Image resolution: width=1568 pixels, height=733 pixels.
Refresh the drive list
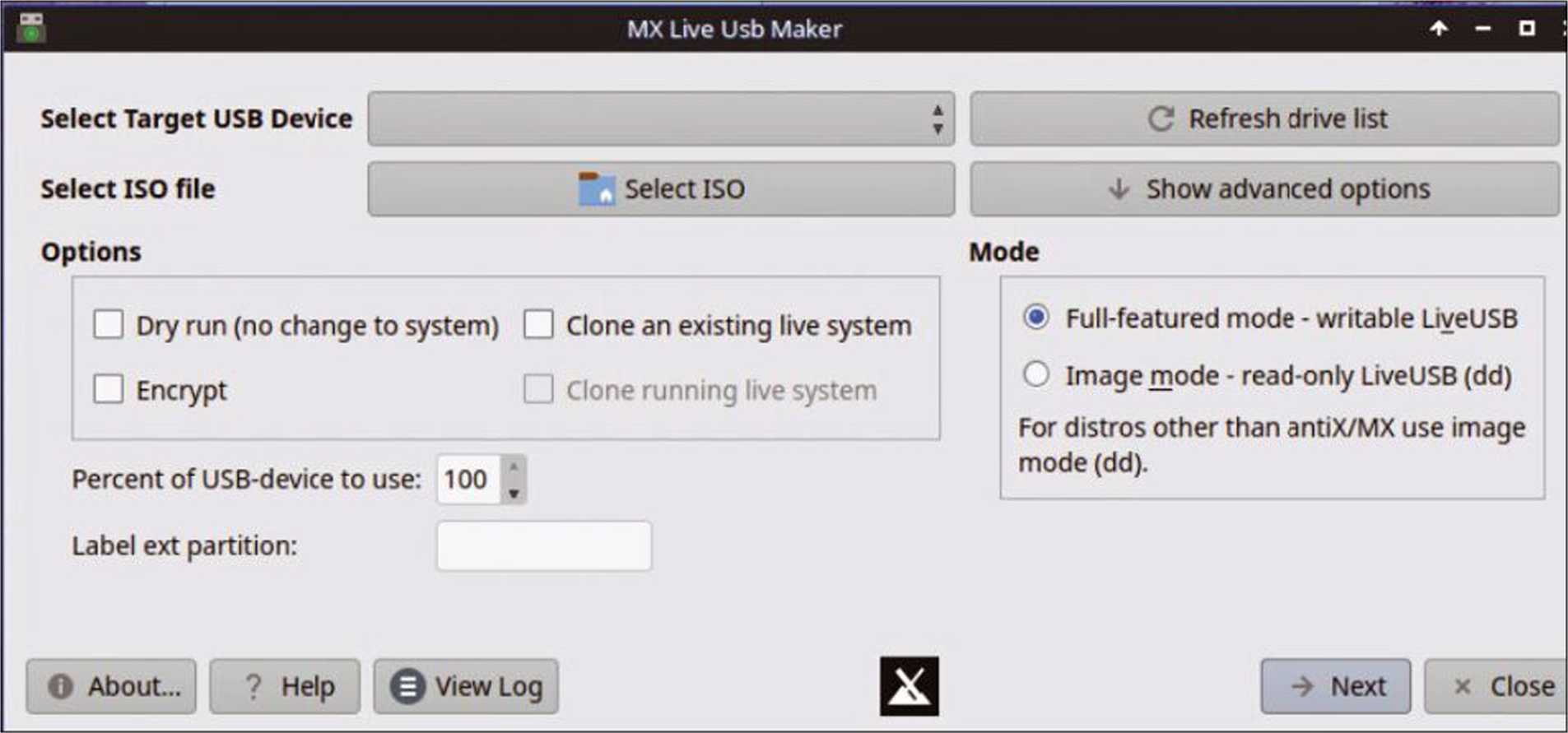pyautogui.click(x=1264, y=118)
